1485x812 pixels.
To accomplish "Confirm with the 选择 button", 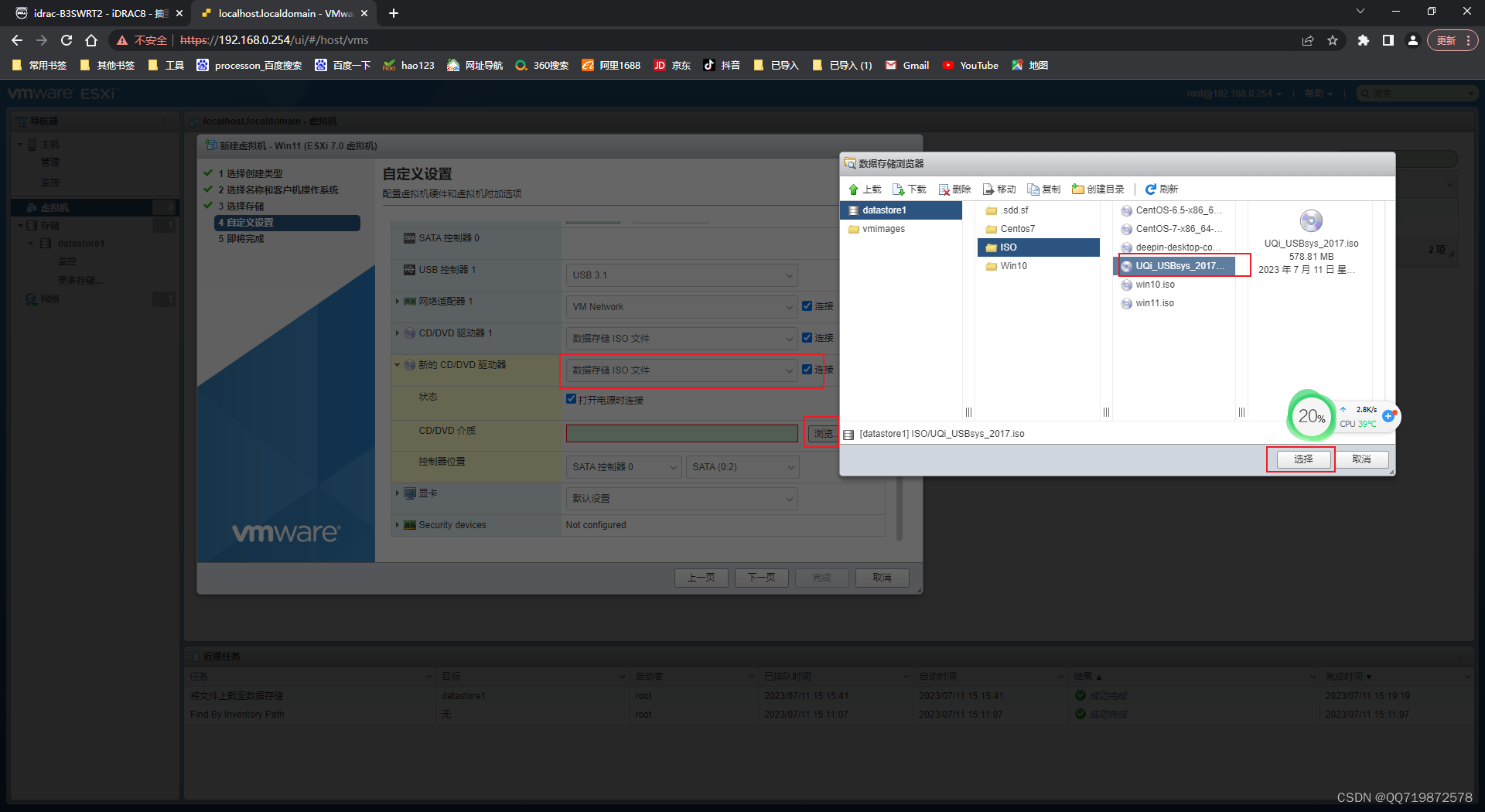I will pos(1303,459).
